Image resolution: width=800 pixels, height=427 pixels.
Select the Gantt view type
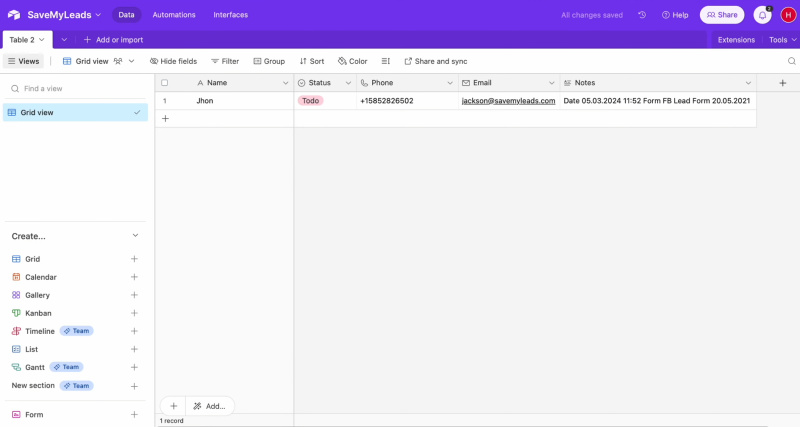coord(35,367)
